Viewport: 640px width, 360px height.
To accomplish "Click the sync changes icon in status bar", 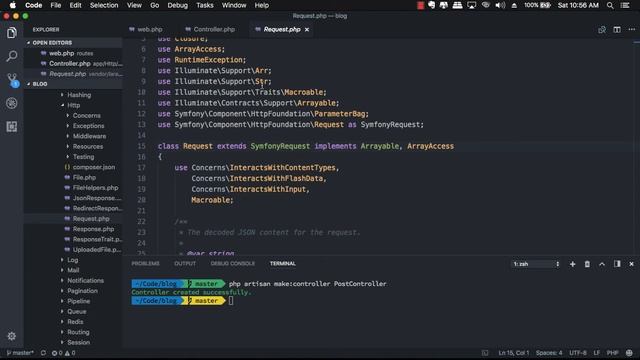I will 43,353.
